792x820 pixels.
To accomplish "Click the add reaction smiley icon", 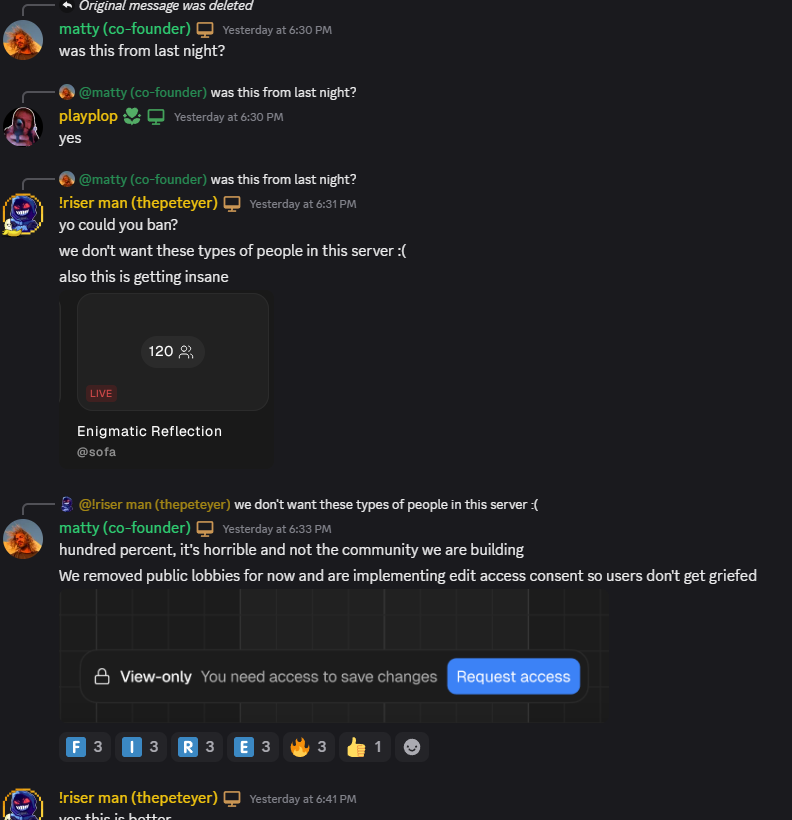I will click(x=411, y=747).
